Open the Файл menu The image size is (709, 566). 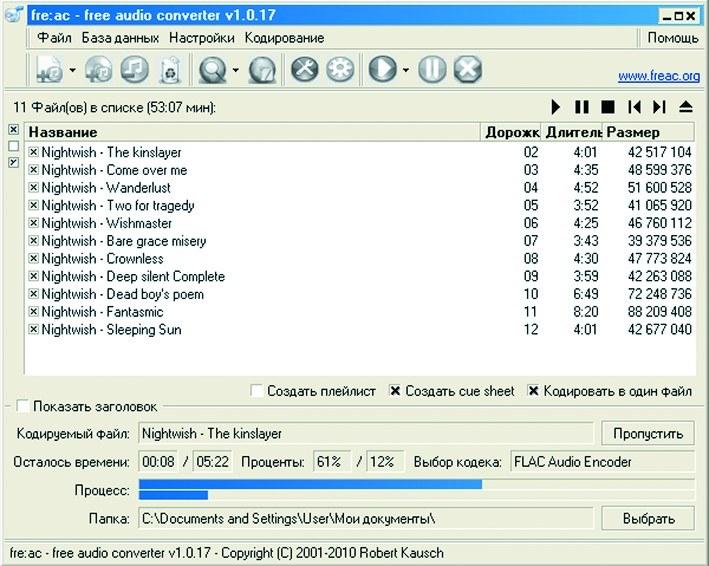point(54,38)
